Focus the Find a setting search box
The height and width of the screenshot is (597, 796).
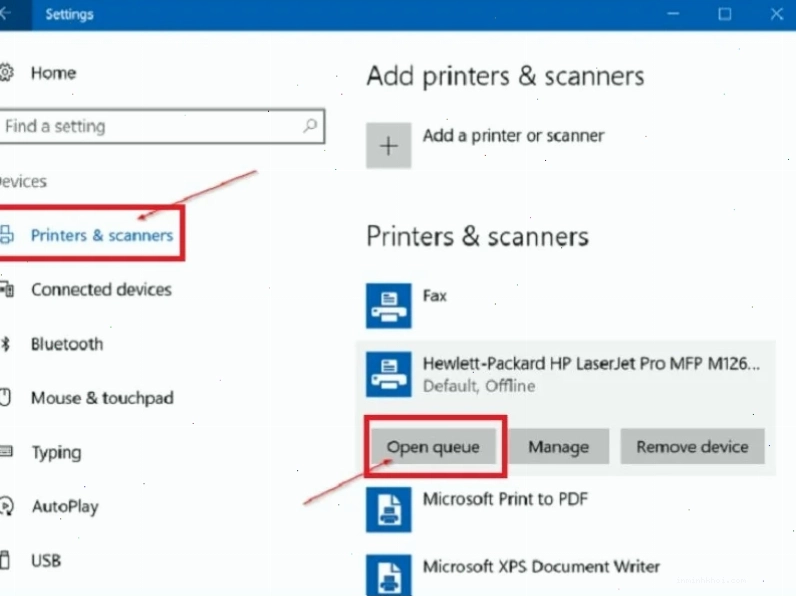coord(161,126)
